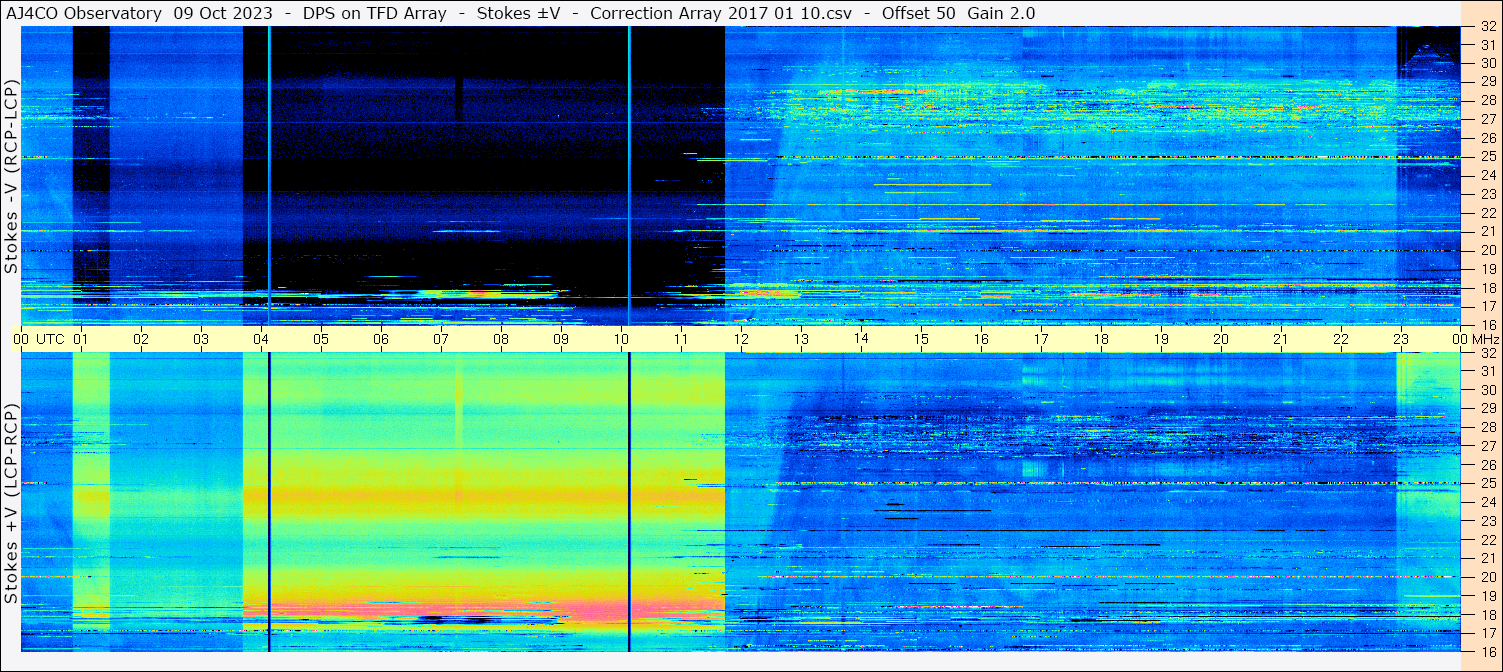Select the 17 hour tick on the time axis
The image size is (1503, 672).
pyautogui.click(x=1041, y=339)
